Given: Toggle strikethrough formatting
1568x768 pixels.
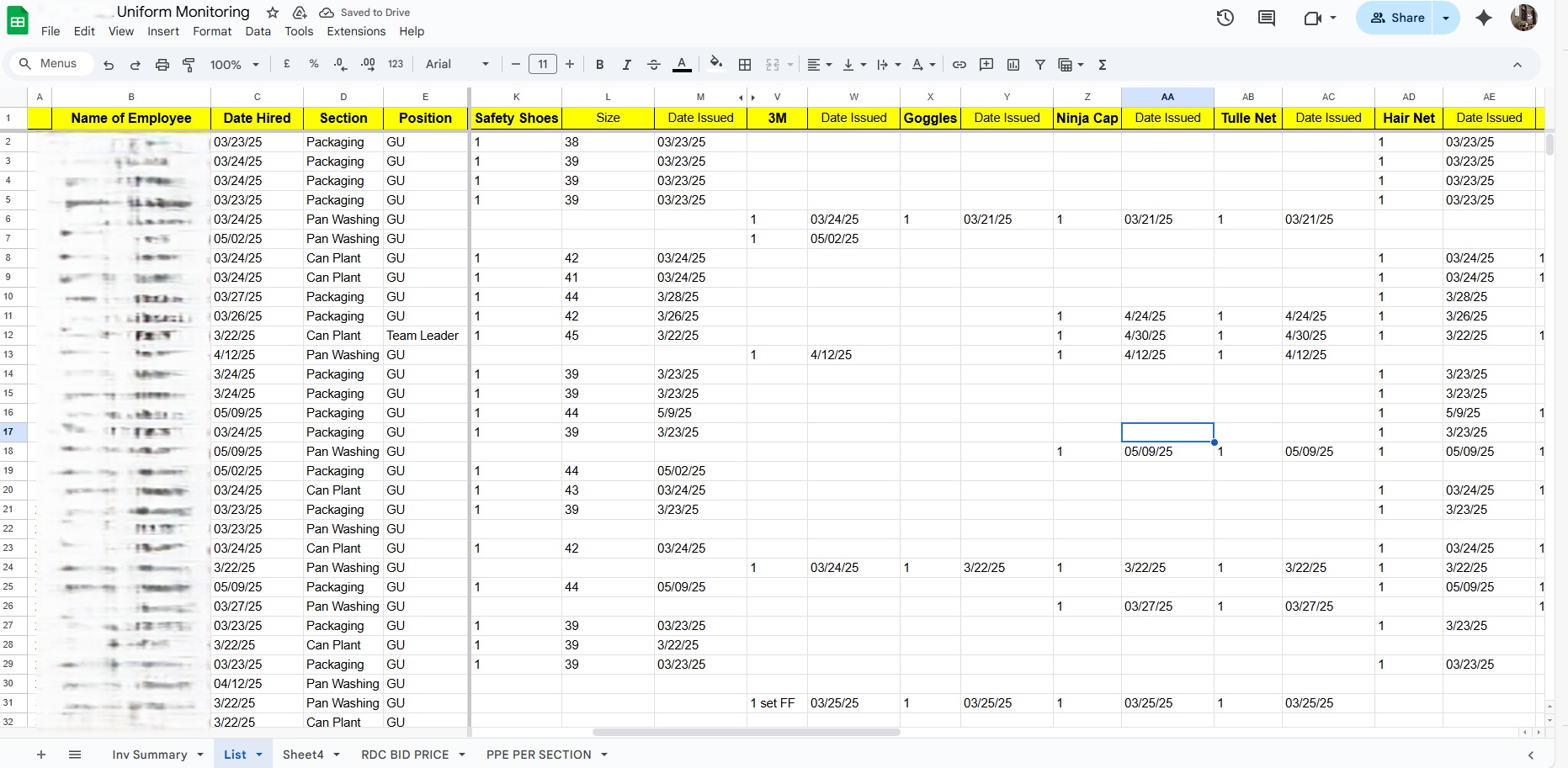Looking at the screenshot, I should pyautogui.click(x=653, y=65).
